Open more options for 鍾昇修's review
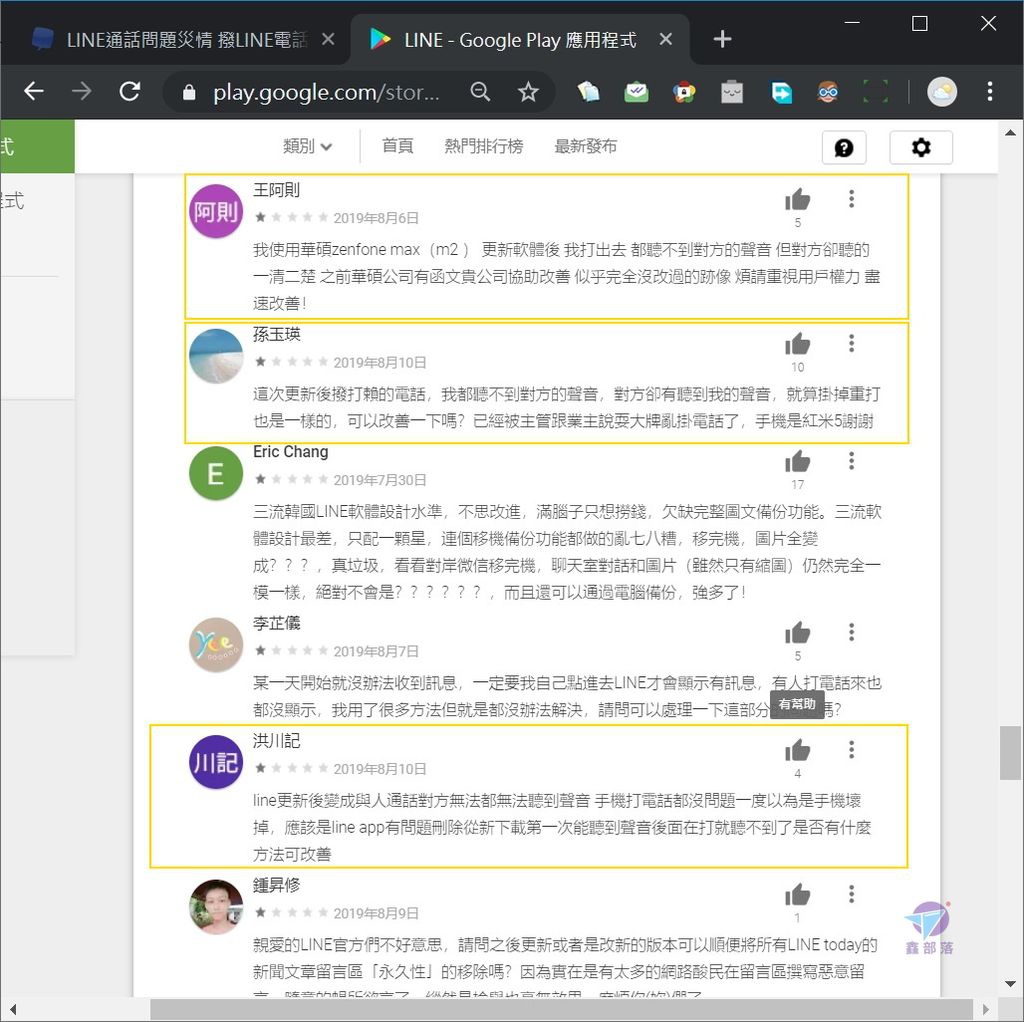 (x=851, y=894)
